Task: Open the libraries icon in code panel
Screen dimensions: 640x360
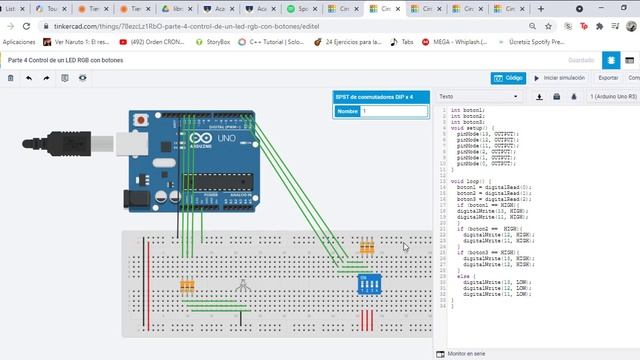Action: (x=556, y=97)
